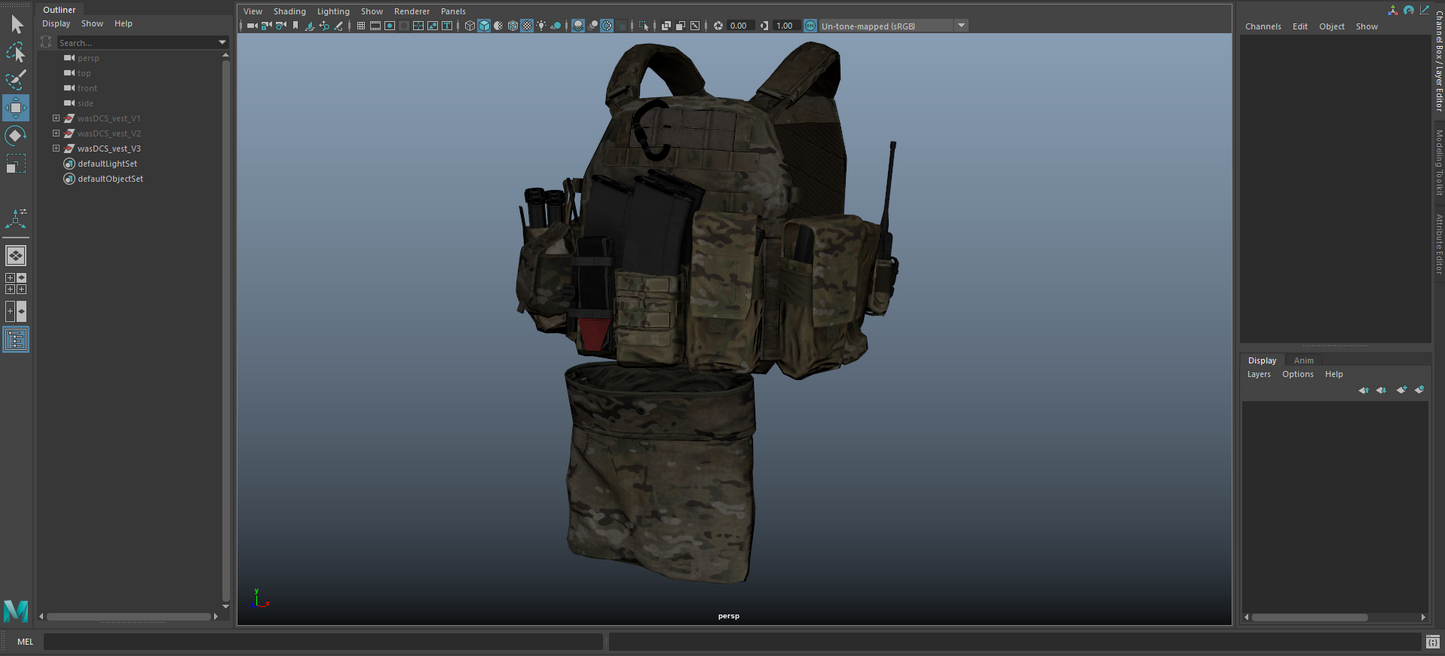This screenshot has height=656, width=1445.
Task: Expand wasDCS_vest_V1 in the Outliner
Action: tap(57, 118)
